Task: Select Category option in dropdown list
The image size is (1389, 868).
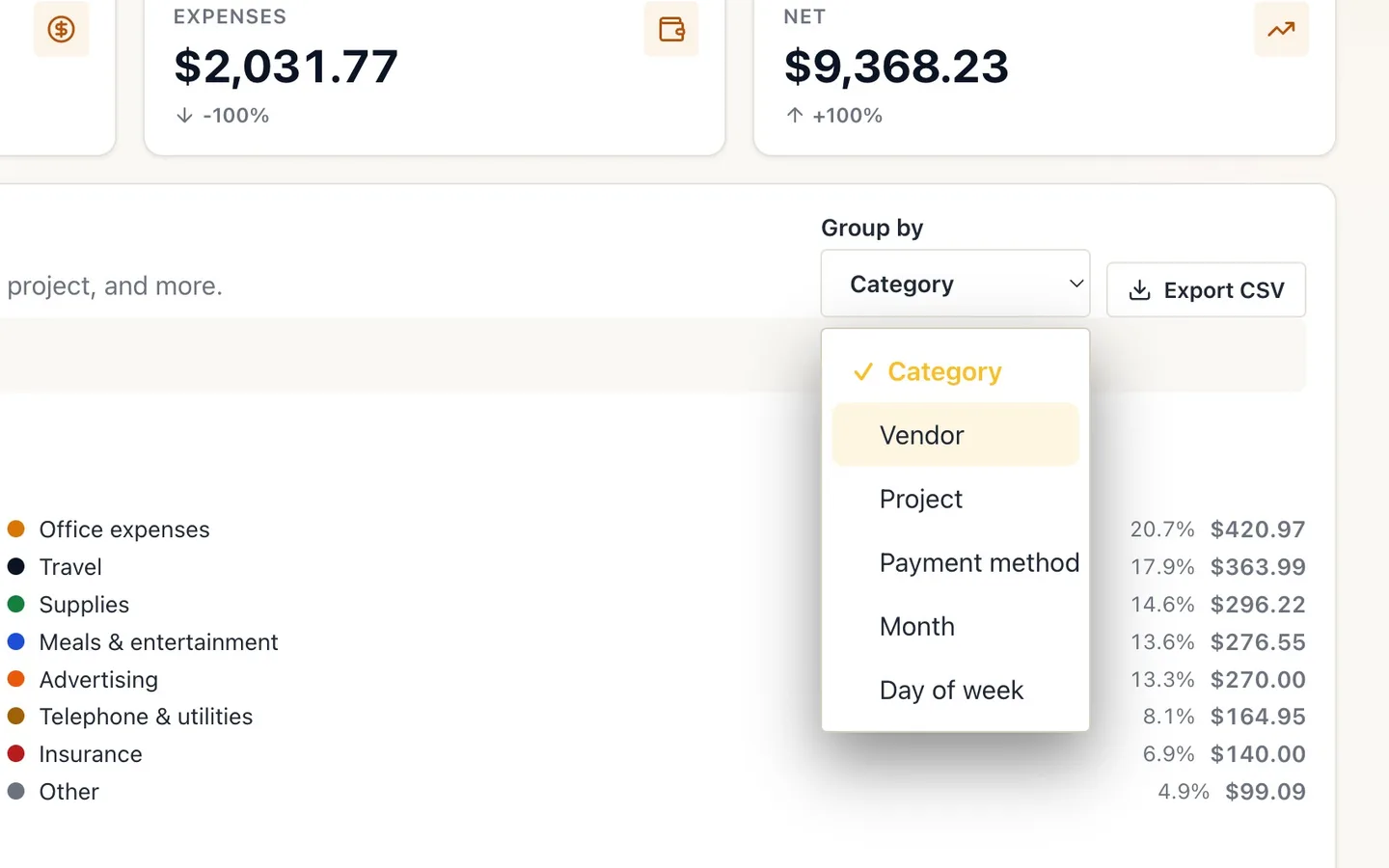Action: point(955,371)
